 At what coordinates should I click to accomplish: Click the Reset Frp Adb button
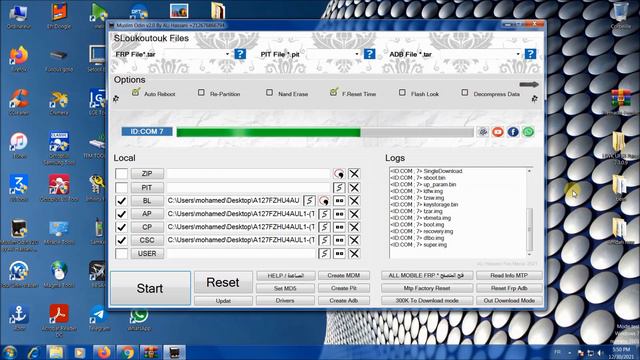click(509, 288)
